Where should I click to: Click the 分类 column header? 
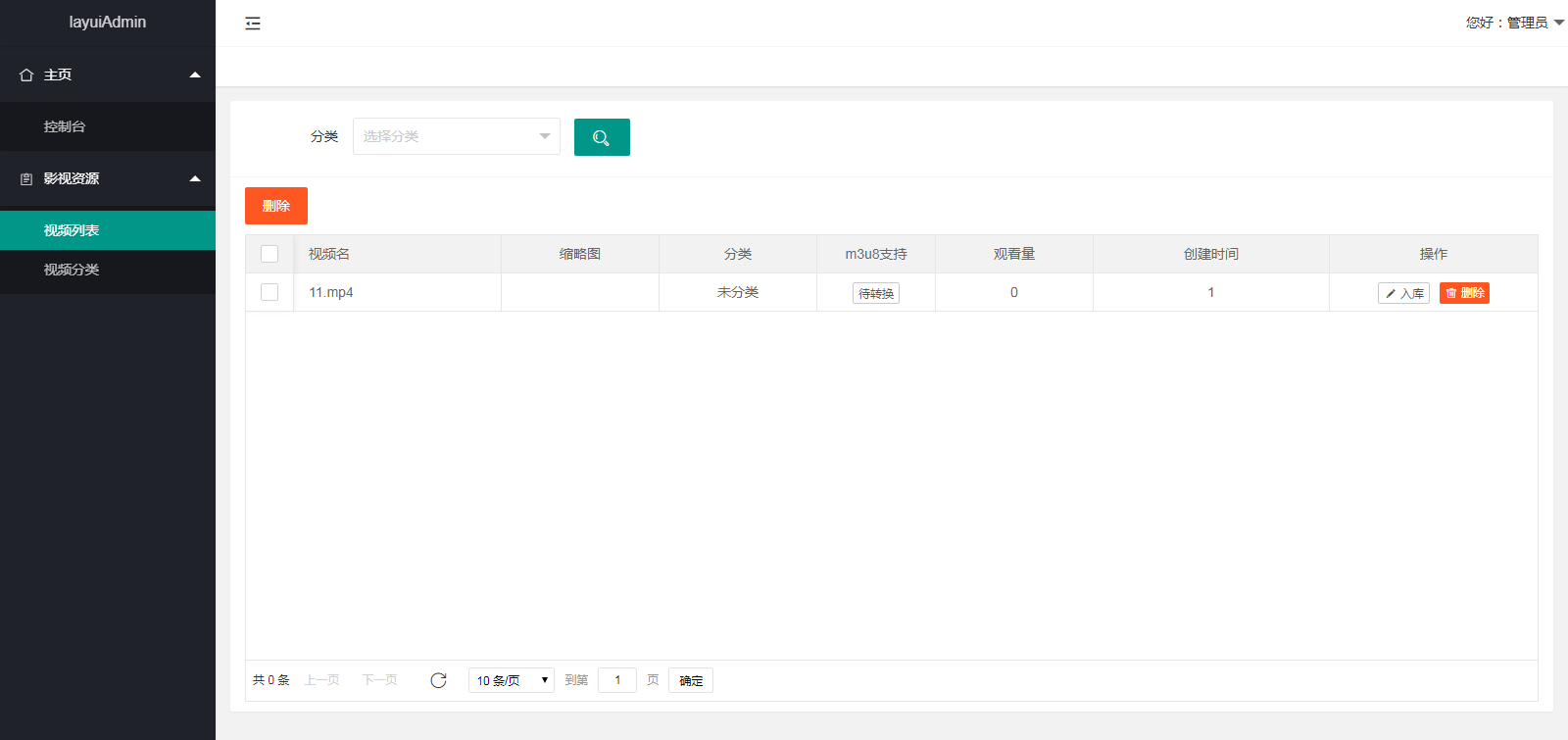(x=738, y=254)
